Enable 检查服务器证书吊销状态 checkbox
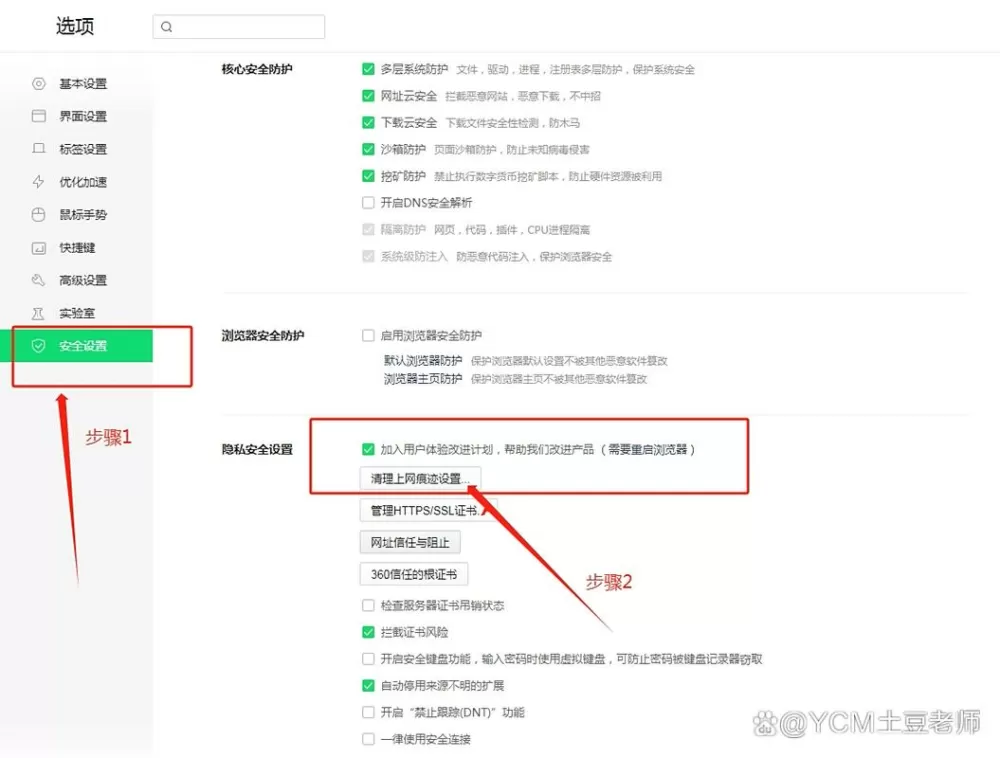The width and height of the screenshot is (1000, 758). [x=368, y=605]
